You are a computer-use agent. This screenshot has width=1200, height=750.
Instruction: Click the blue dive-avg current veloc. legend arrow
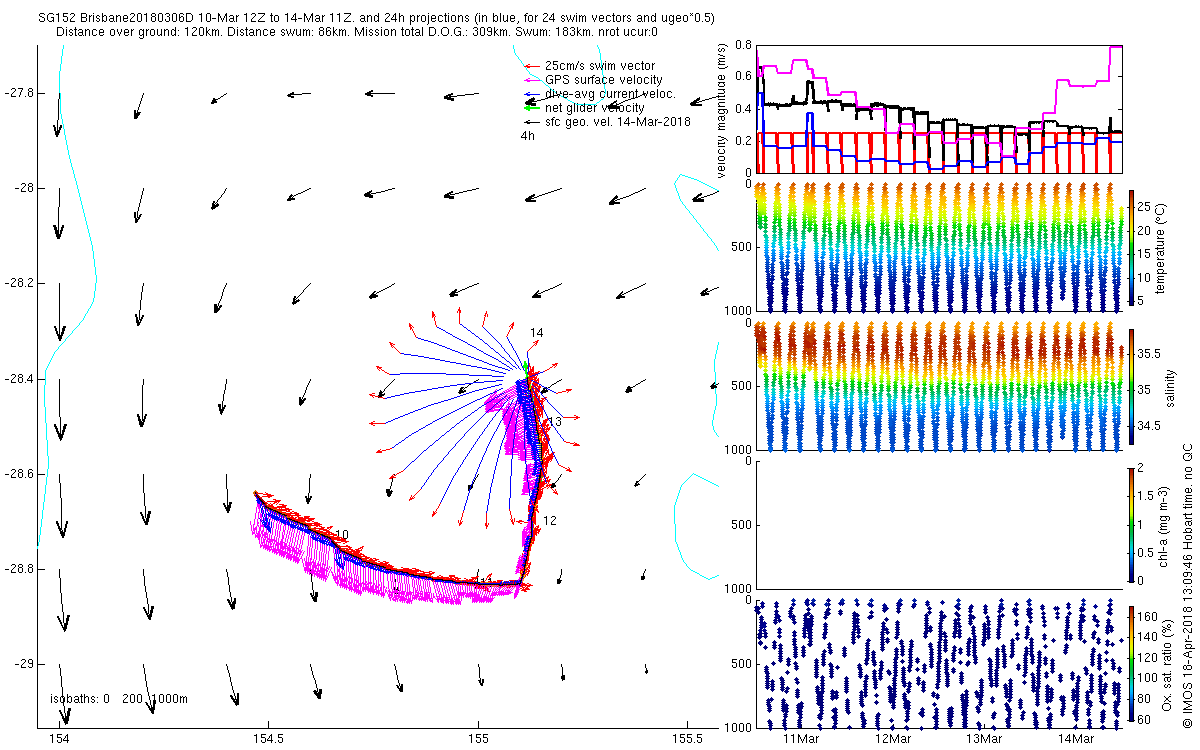(531, 94)
